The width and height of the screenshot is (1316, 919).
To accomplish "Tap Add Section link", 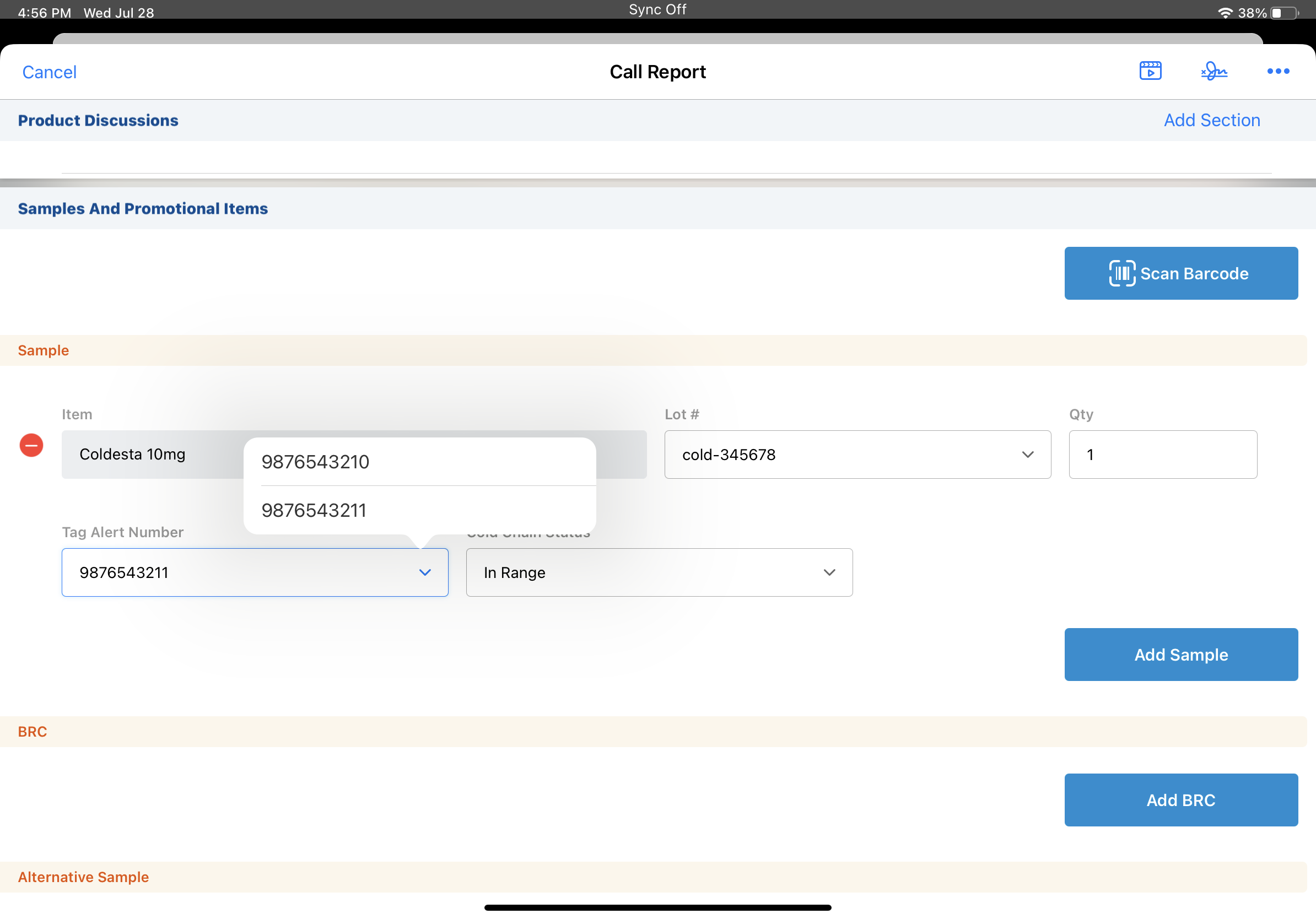I will (x=1211, y=120).
